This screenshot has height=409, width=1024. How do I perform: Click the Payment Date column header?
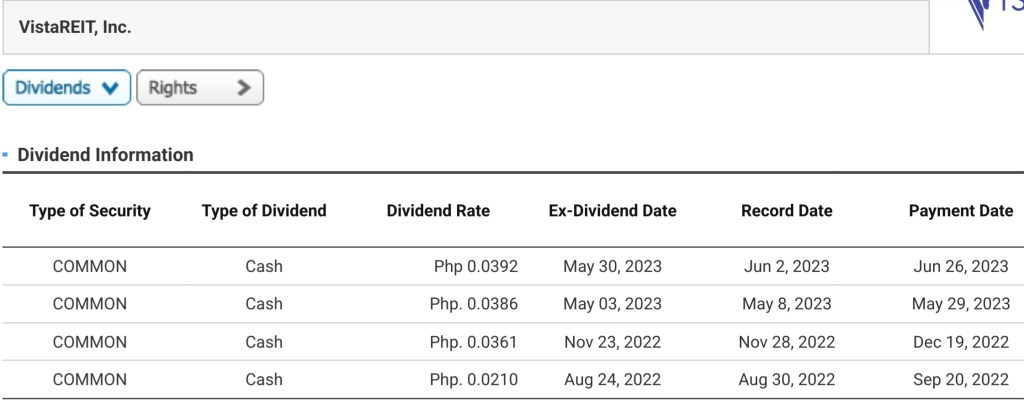(x=960, y=211)
